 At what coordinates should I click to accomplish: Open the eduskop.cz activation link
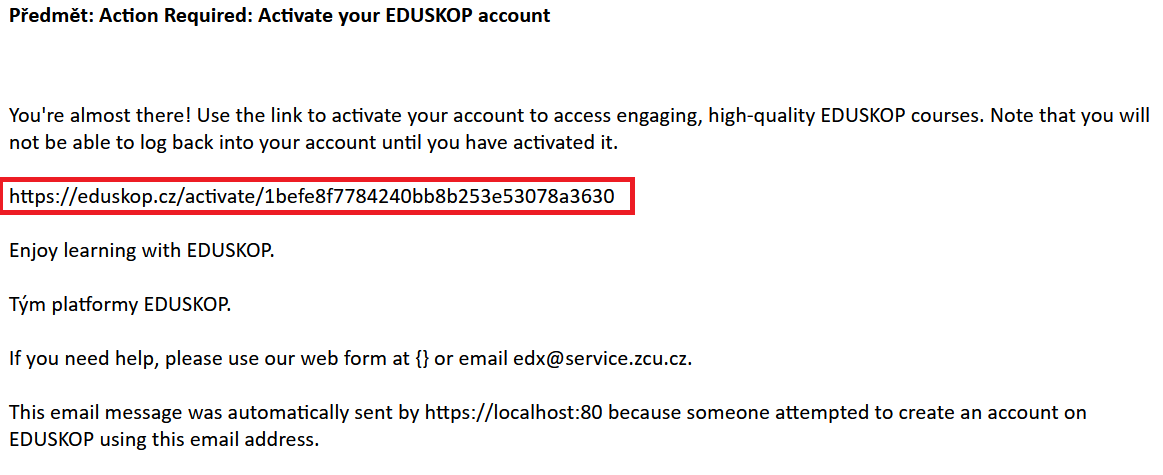point(312,197)
